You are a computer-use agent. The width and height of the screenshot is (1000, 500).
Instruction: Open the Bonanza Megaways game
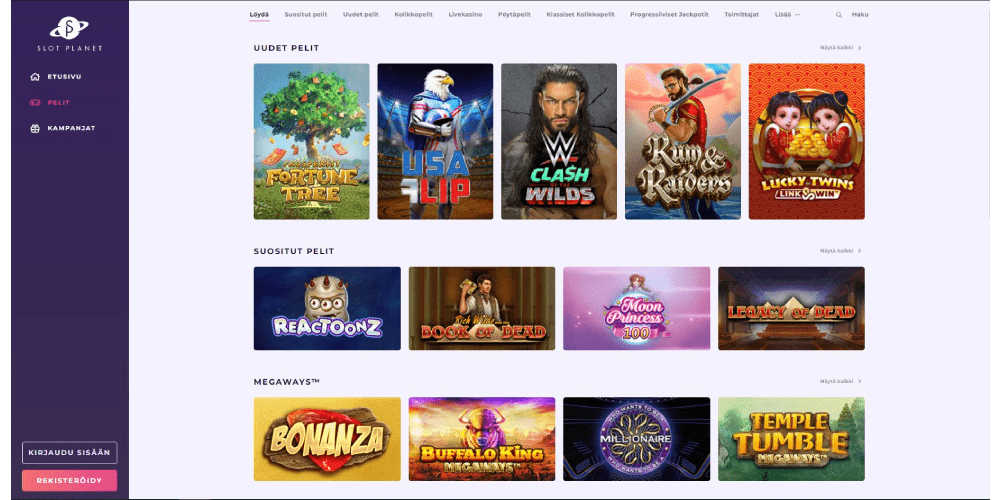coord(327,439)
